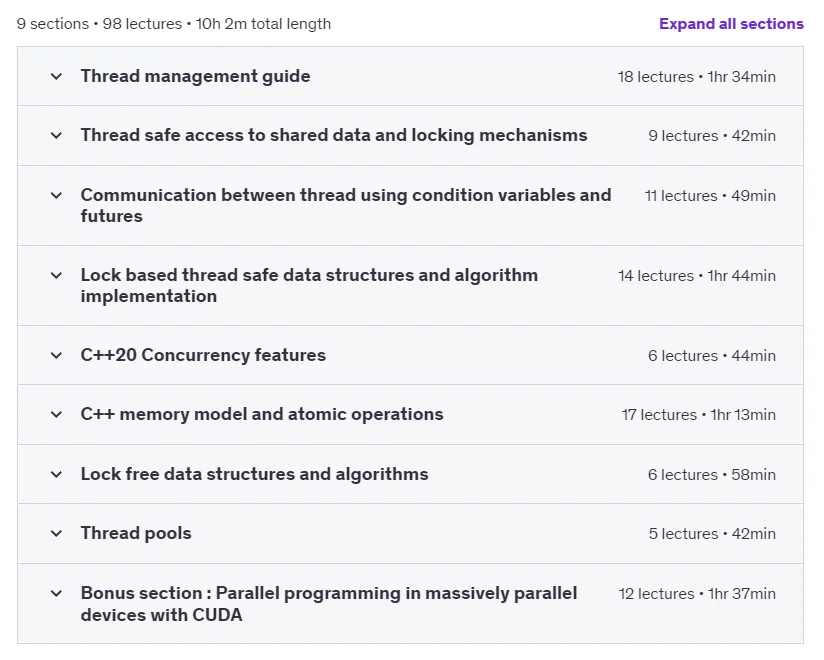Expand the Thread safe access section chevron

click(56, 136)
